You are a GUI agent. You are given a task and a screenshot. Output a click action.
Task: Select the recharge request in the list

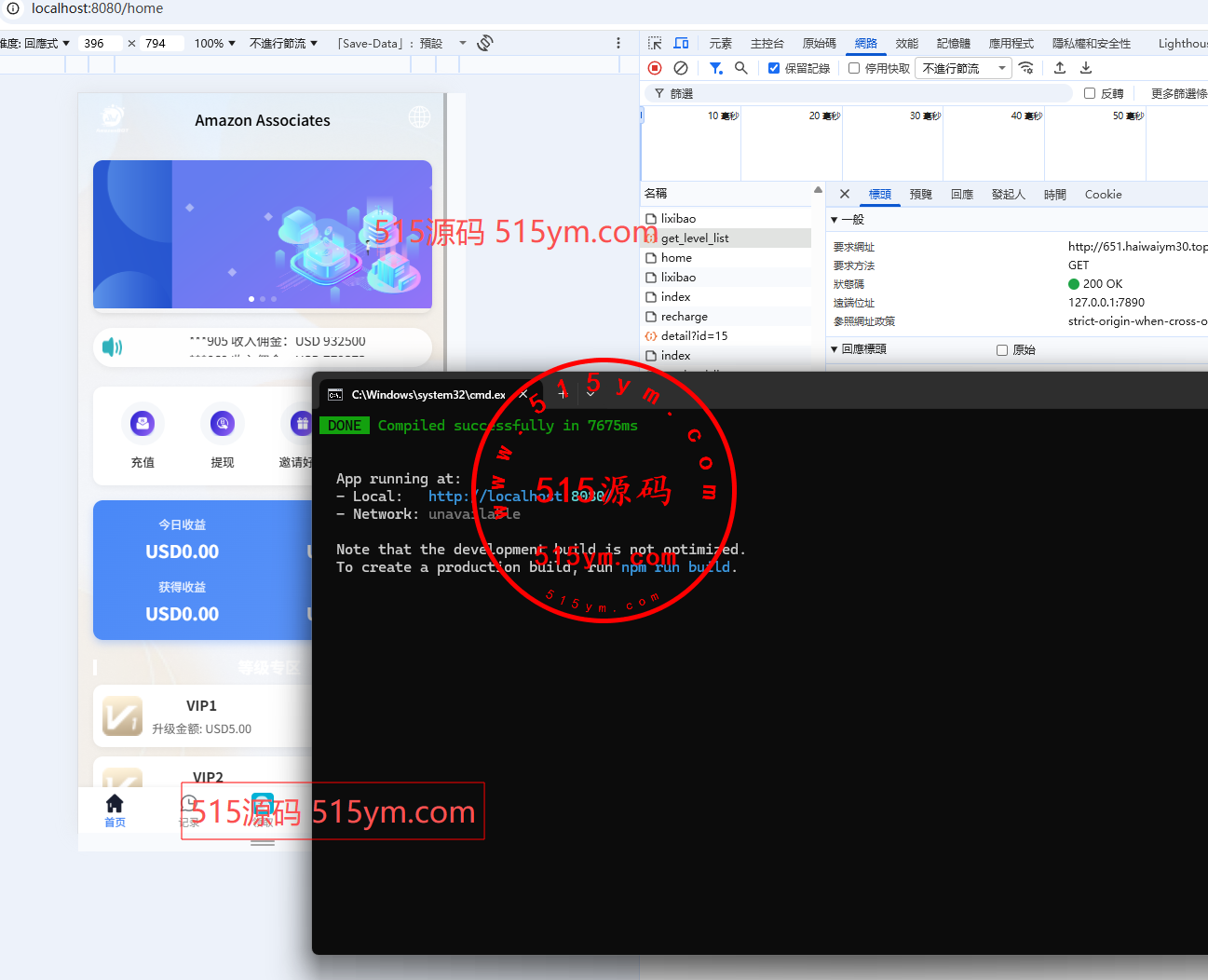[685, 317]
